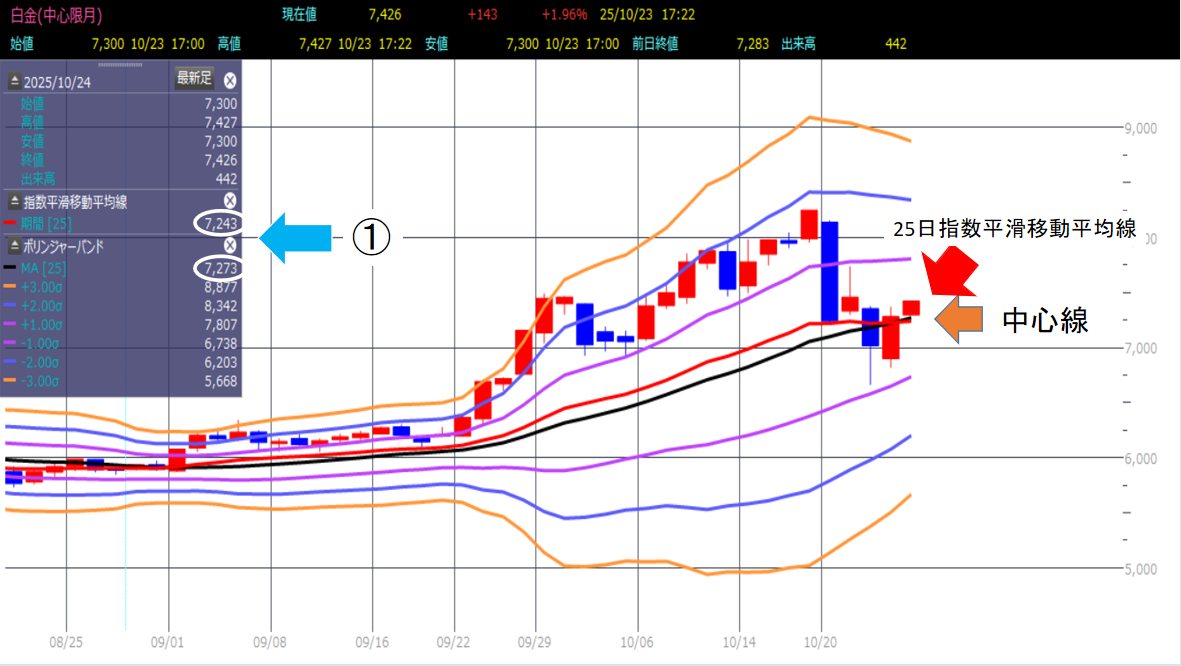Click the large blue candlestick at 10/20
Image resolution: width=1181 pixels, height=666 pixels.
pos(829,271)
